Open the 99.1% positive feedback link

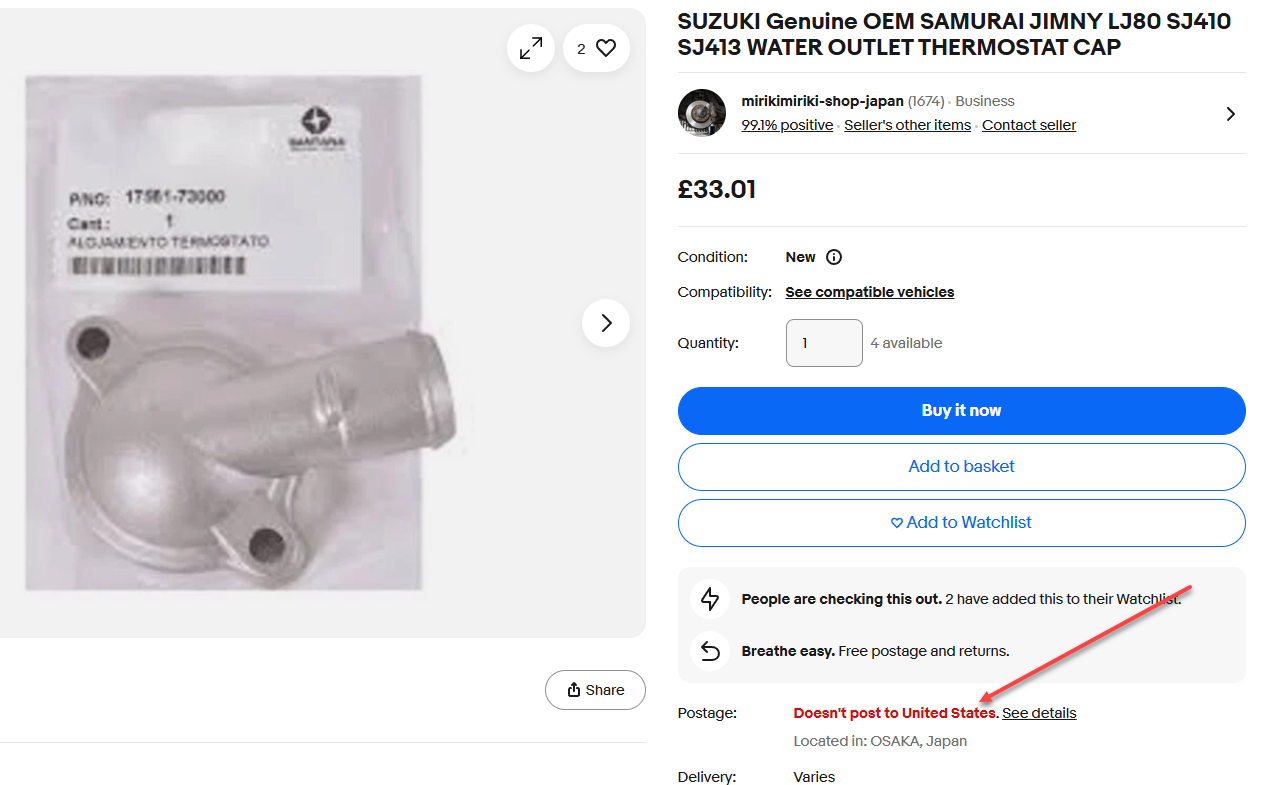tap(787, 125)
